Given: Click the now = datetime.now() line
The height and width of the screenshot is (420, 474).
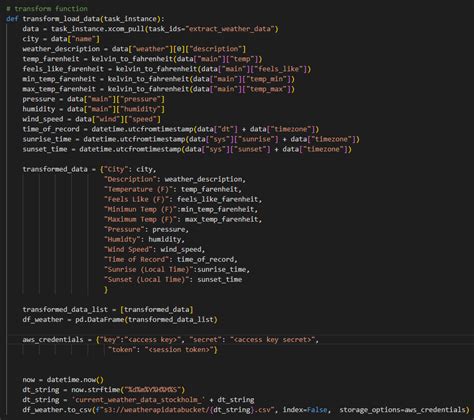Looking at the screenshot, I should pyautogui.click(x=63, y=380).
